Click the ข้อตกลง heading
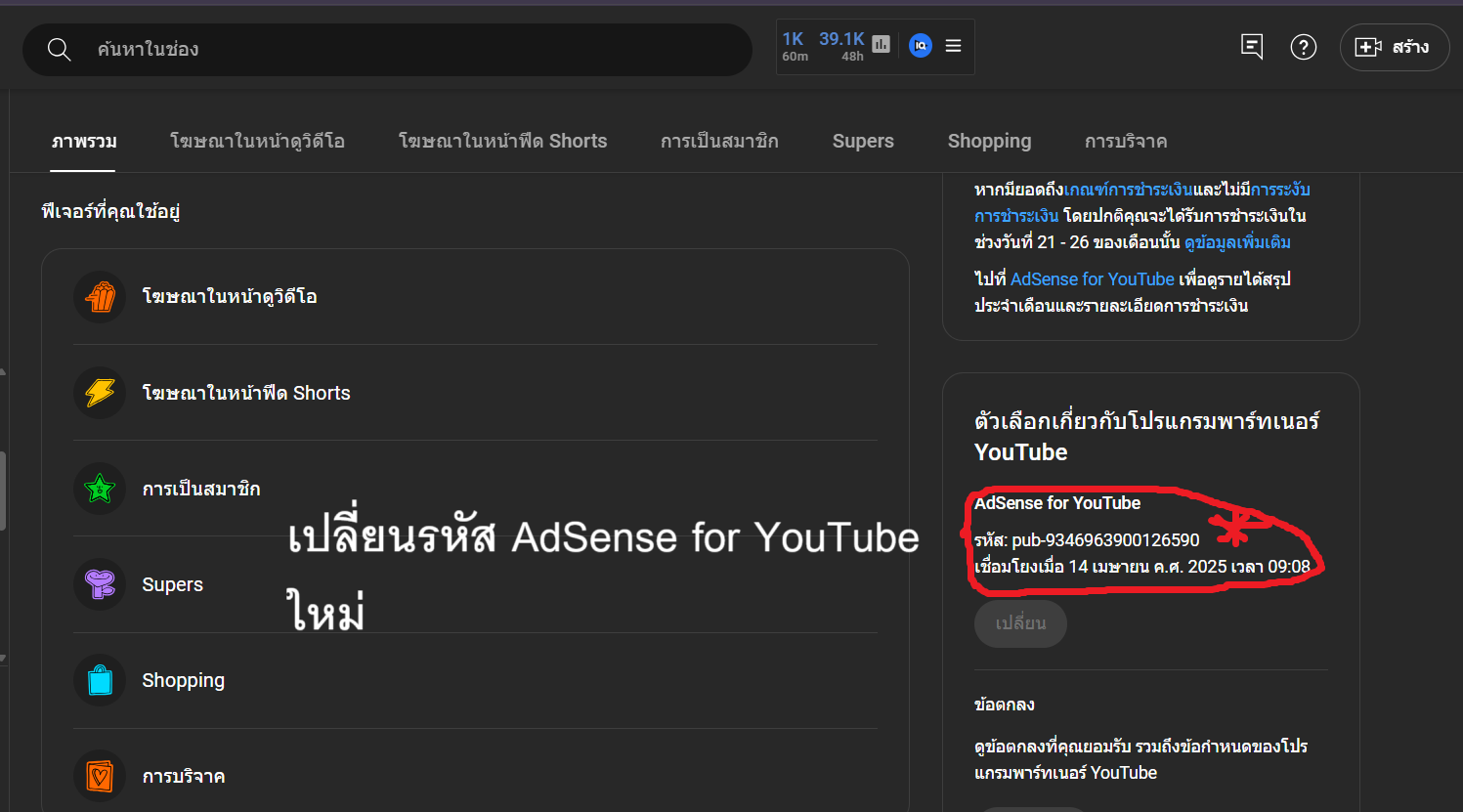The width and height of the screenshot is (1463, 812). pyautogui.click(x=1005, y=705)
